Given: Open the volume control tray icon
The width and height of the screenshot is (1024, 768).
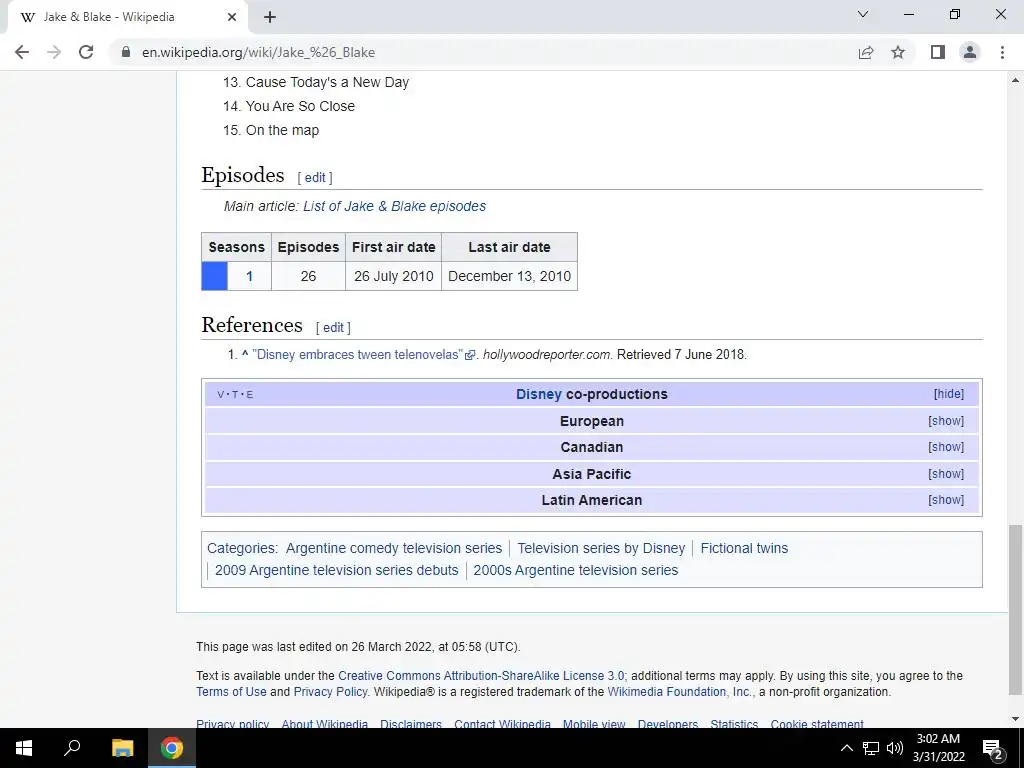Looking at the screenshot, I should coord(895,748).
